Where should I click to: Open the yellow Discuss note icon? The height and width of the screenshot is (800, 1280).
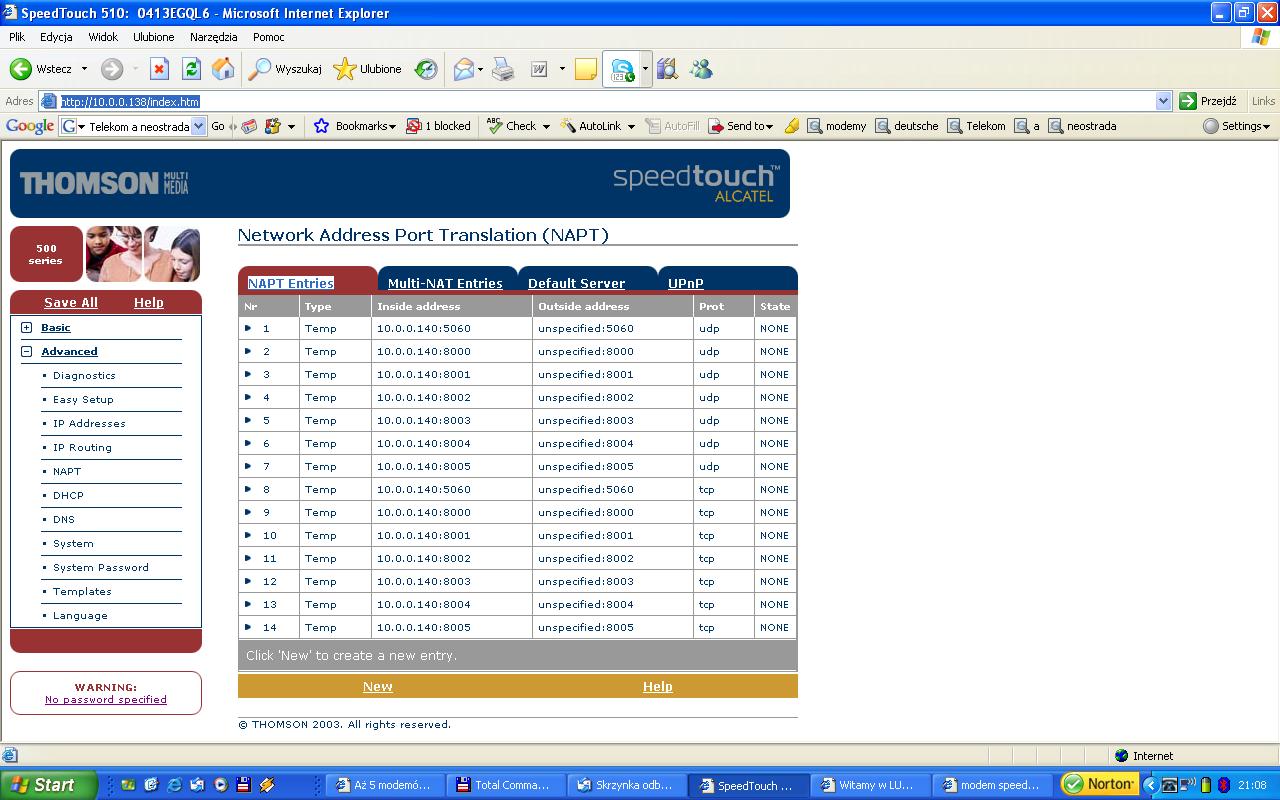click(x=586, y=69)
